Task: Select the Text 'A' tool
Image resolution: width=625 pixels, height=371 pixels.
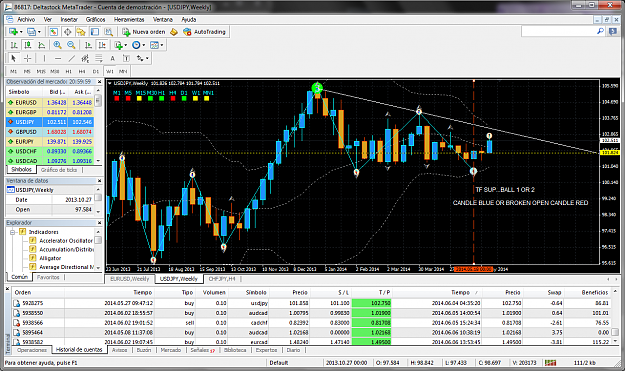Action: pyautogui.click(x=112, y=58)
